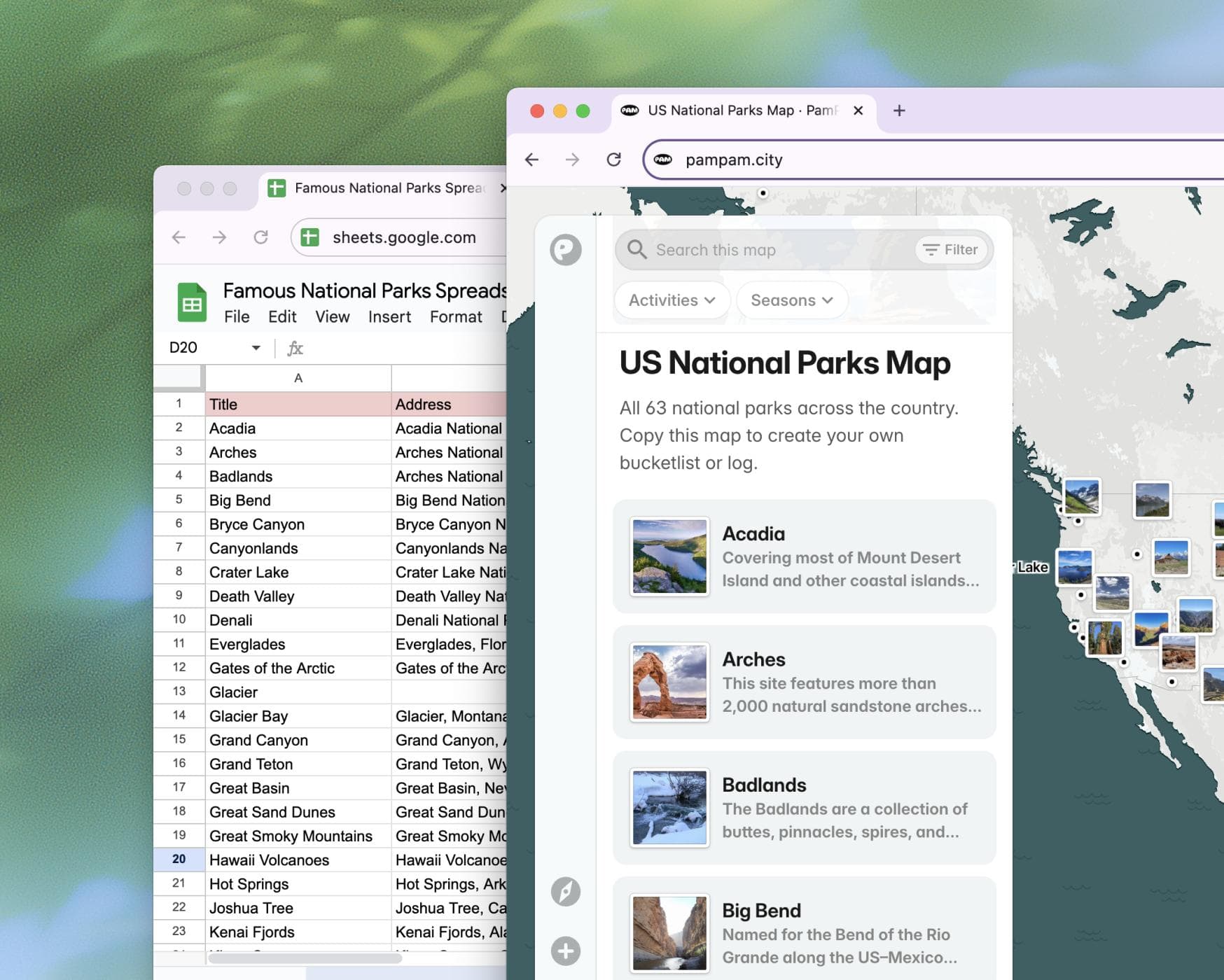Open the Format menu in Google Sheets
Screen dimensions: 1224x980
click(x=456, y=316)
